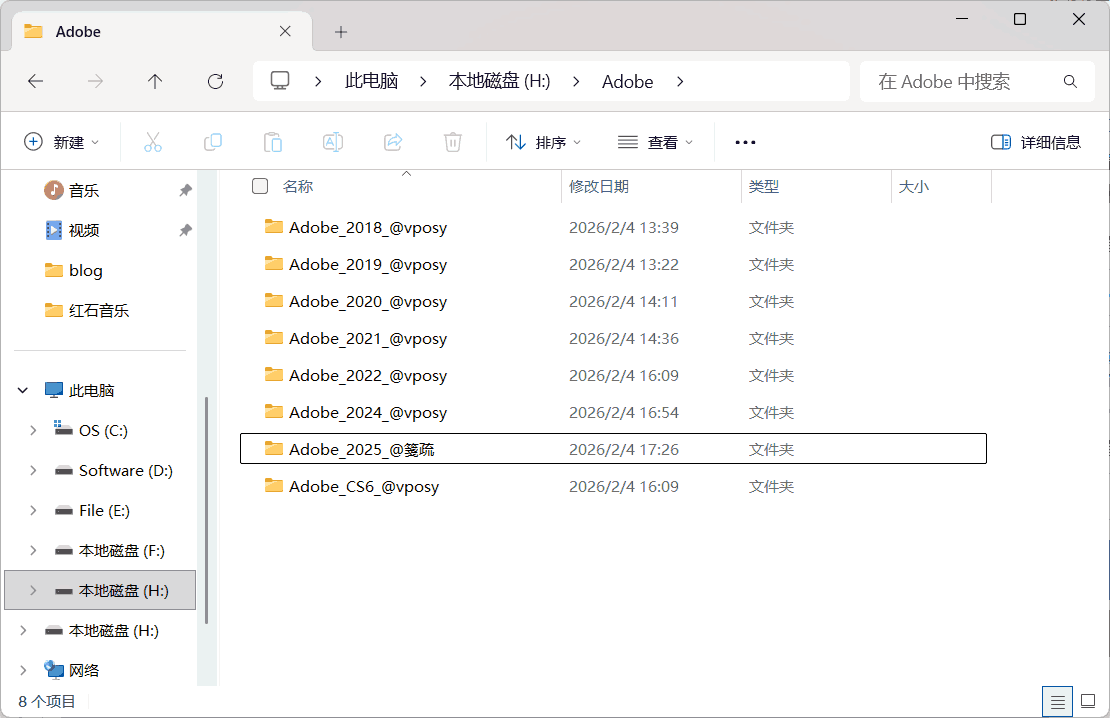Click the Copy icon in the toolbar
This screenshot has height=718, width=1110.
[x=212, y=142]
